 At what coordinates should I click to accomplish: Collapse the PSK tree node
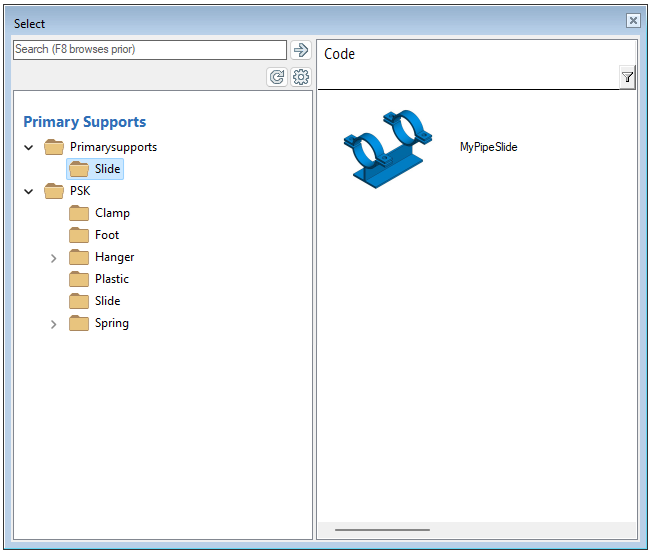point(29,192)
